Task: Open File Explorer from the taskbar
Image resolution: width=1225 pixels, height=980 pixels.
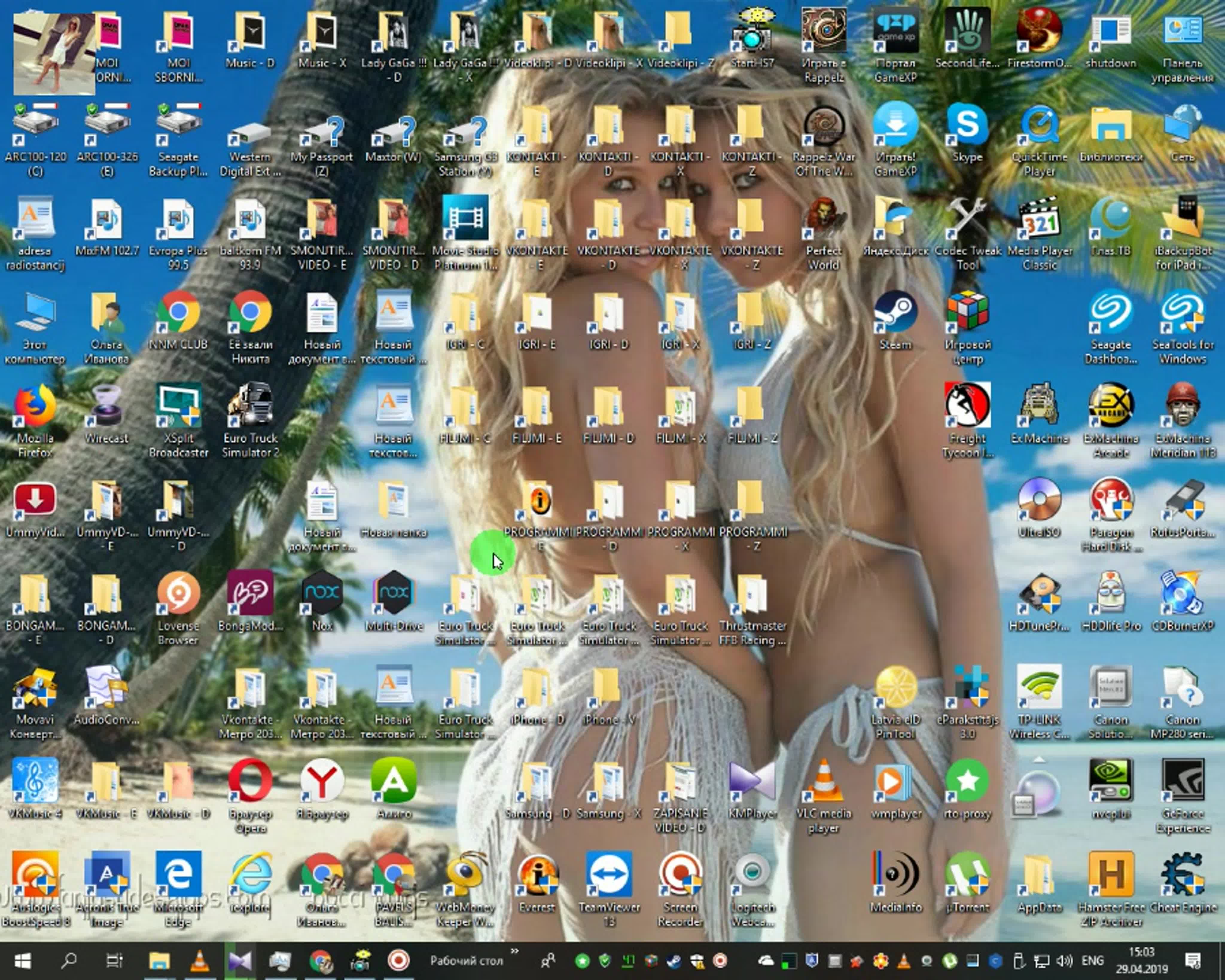Action: point(159,961)
